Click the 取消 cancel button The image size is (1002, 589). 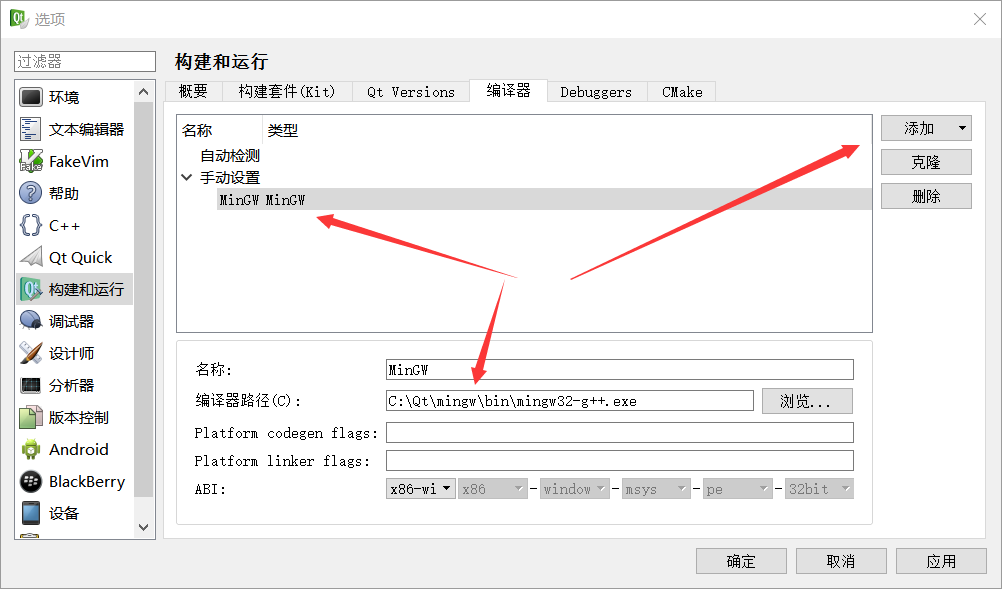[x=841, y=561]
